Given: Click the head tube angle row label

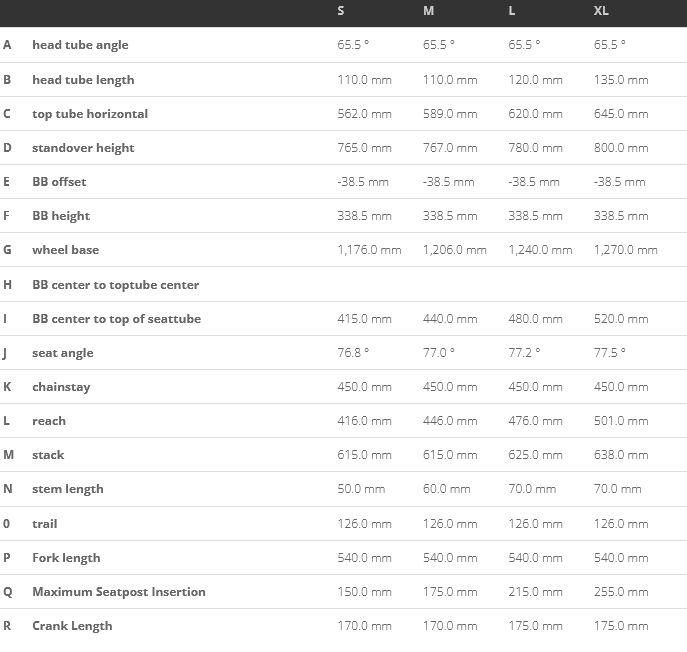Looking at the screenshot, I should pos(80,45).
